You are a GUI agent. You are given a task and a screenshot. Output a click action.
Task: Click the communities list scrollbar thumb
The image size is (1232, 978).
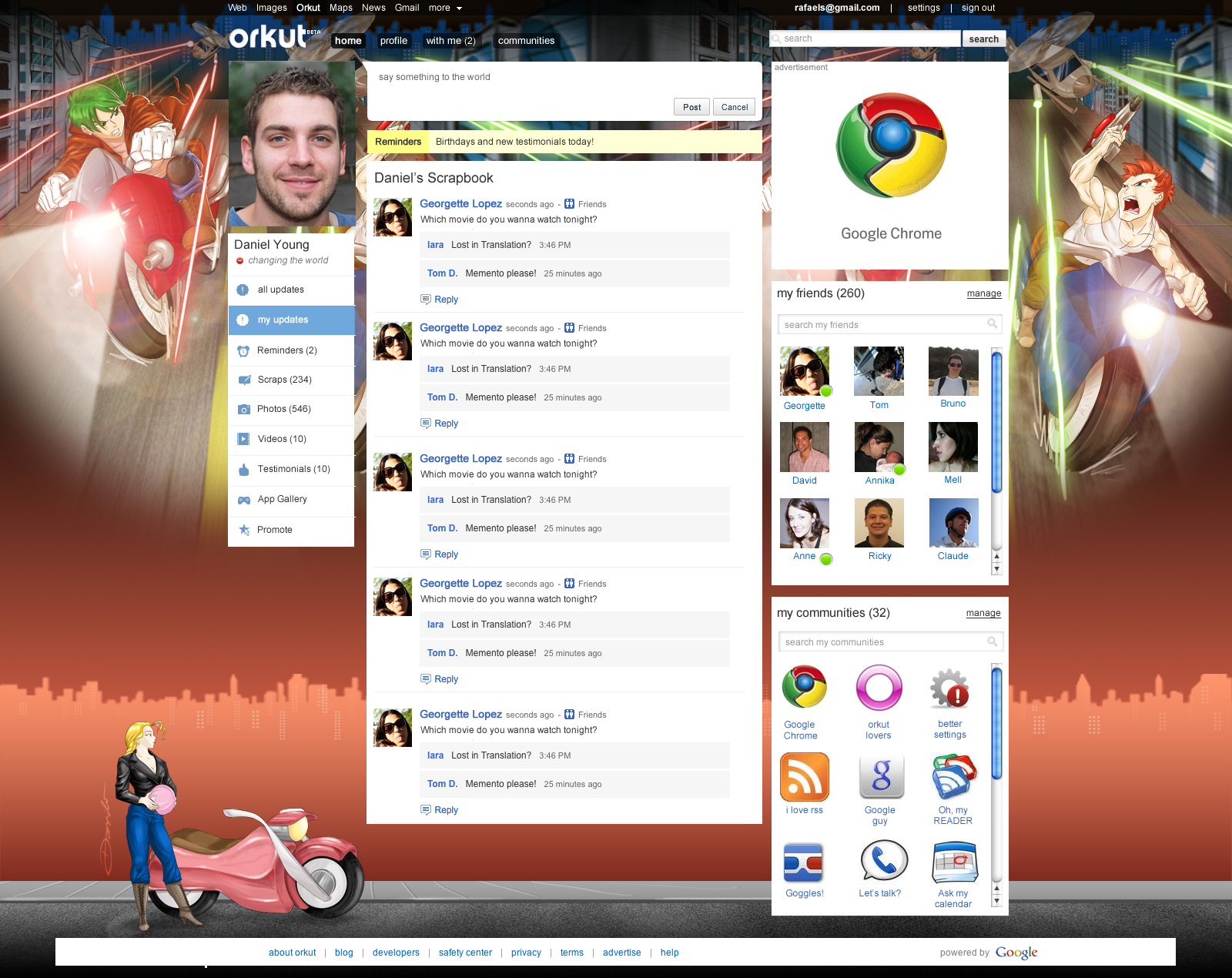click(996, 724)
